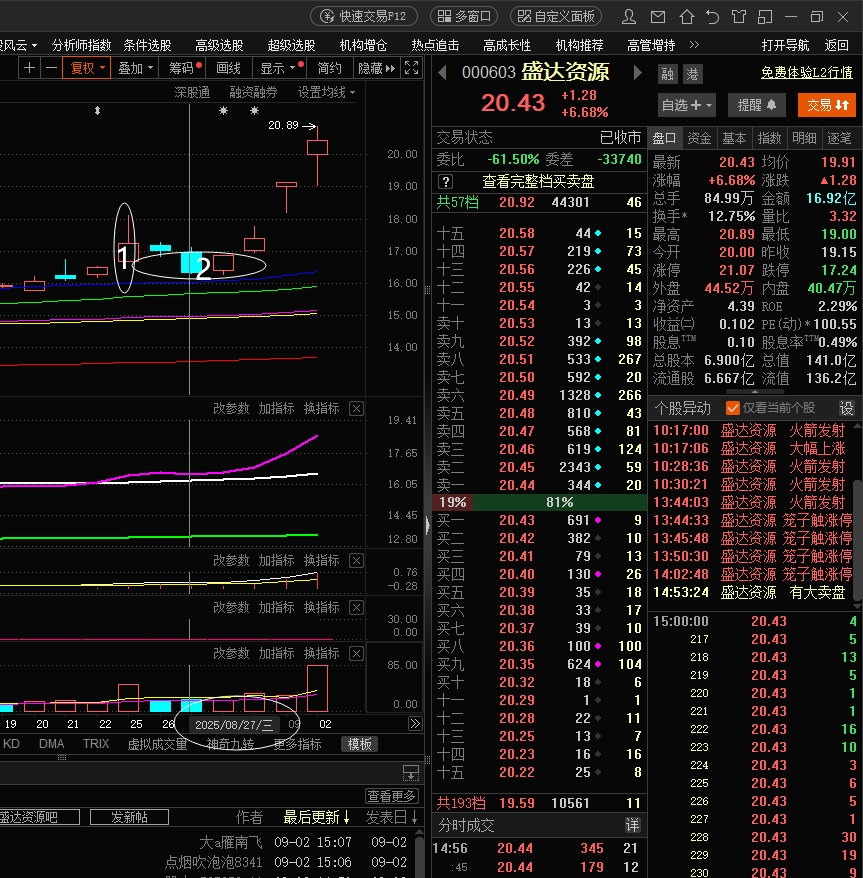Click 打开导航 navigation button
Viewport: 863px width, 878px height.
click(x=785, y=45)
